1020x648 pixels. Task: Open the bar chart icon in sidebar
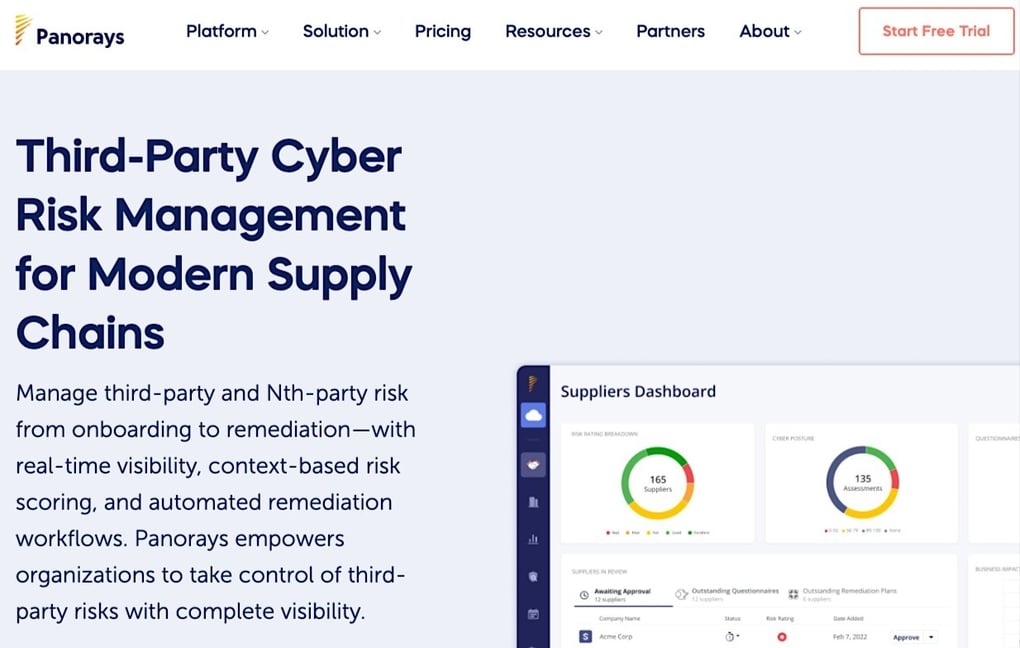pos(533,539)
